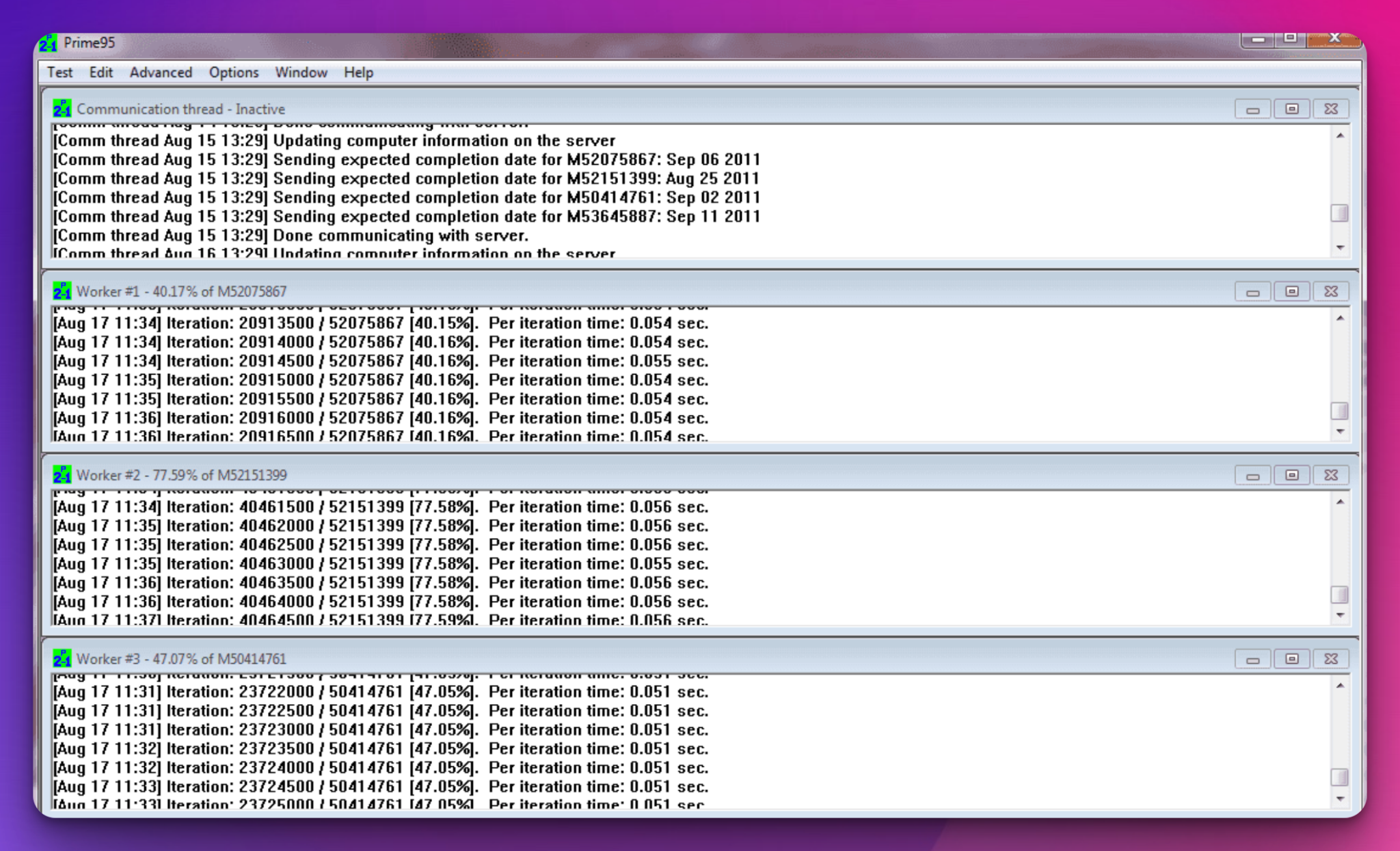1400x851 pixels.
Task: Click scroll-up arrow in Communication thread window
Action: pos(1338,136)
